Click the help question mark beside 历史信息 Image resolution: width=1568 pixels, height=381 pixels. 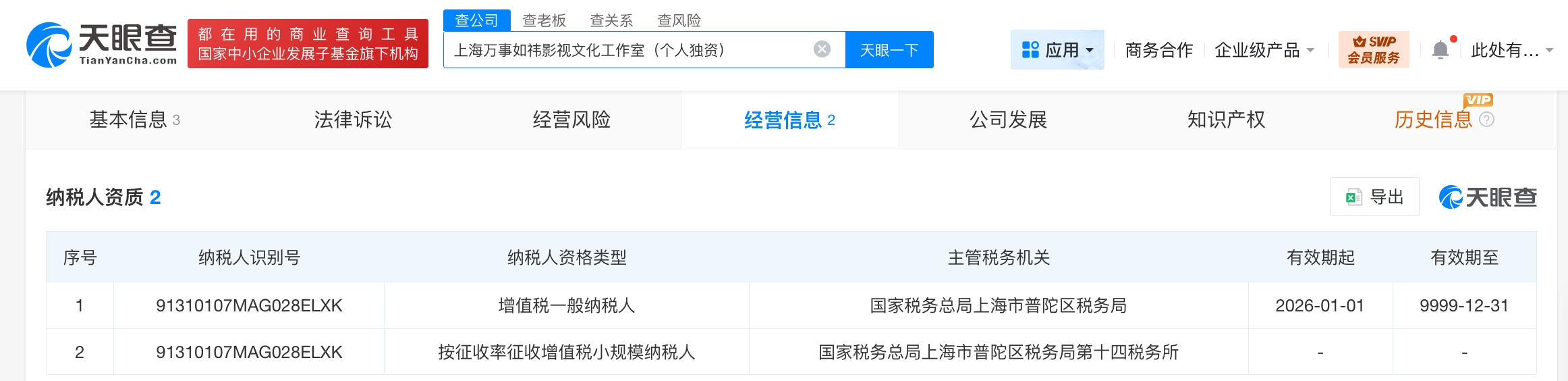click(1486, 120)
